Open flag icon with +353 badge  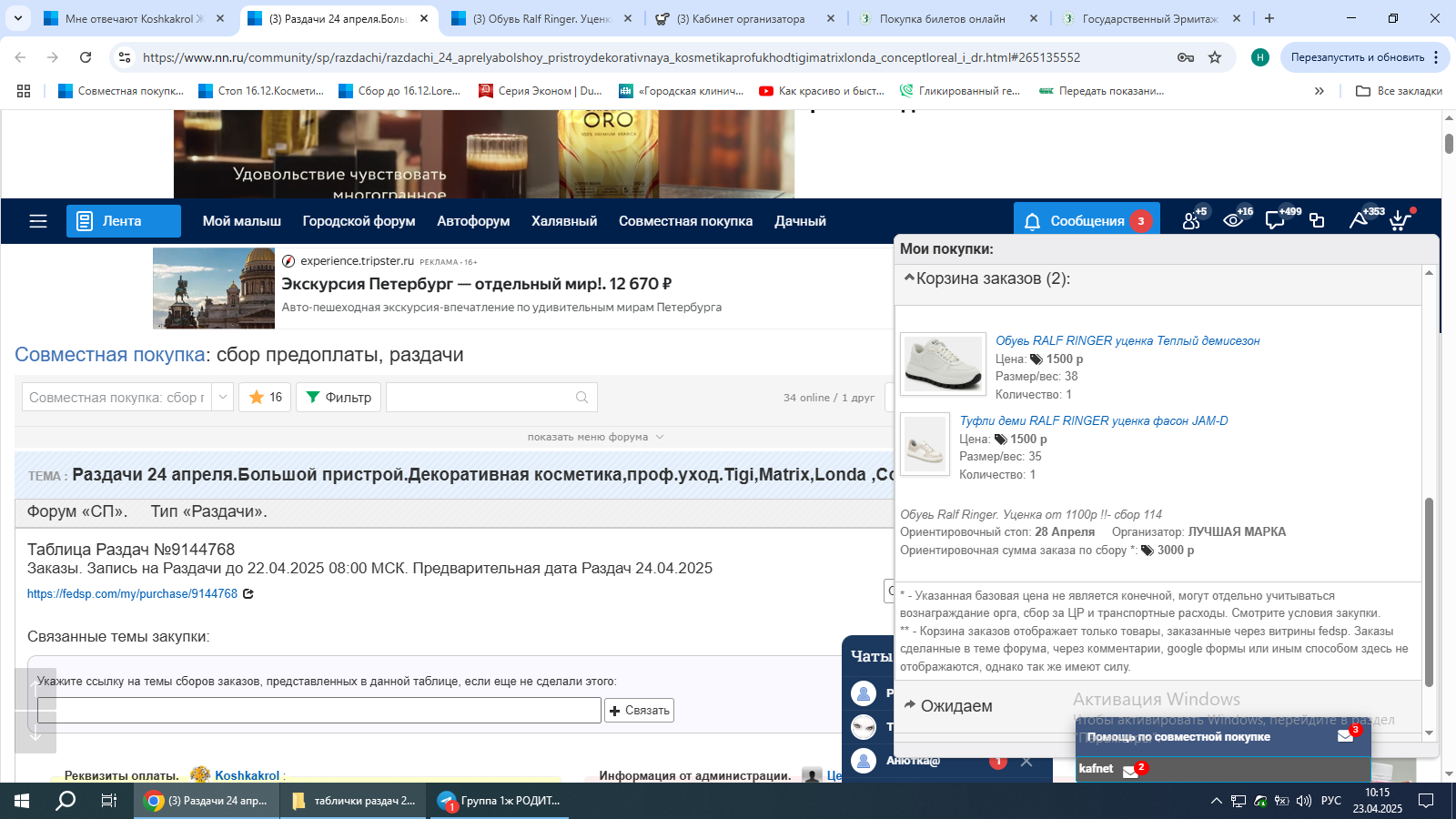1360,219
